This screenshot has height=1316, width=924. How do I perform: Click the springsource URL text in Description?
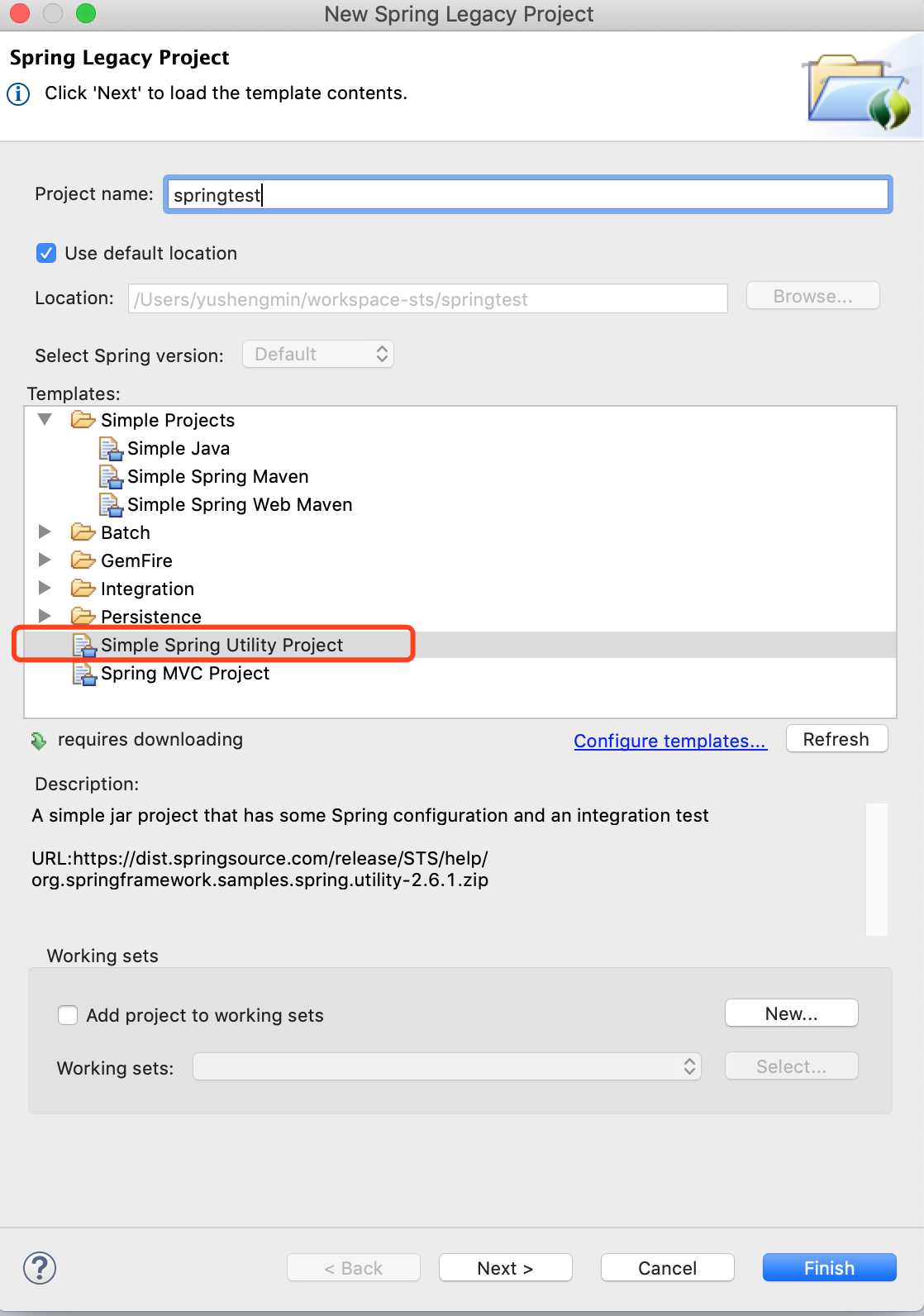click(260, 870)
